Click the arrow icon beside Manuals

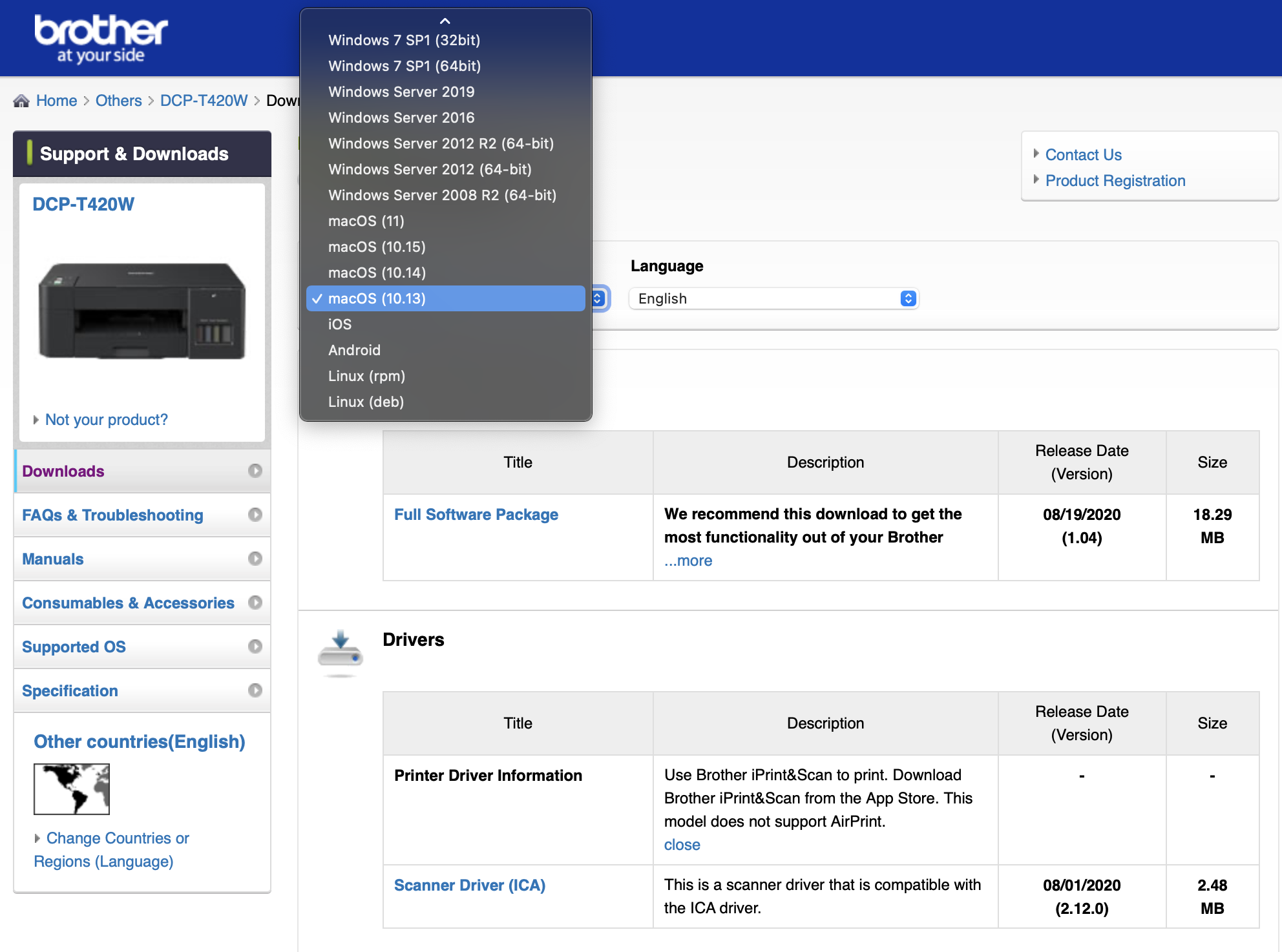255,559
